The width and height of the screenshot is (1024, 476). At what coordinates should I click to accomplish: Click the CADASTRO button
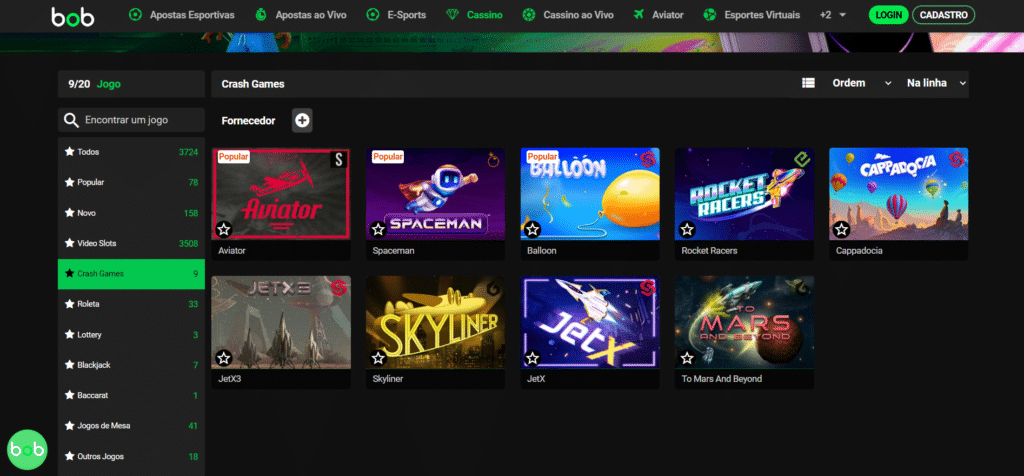click(x=944, y=14)
